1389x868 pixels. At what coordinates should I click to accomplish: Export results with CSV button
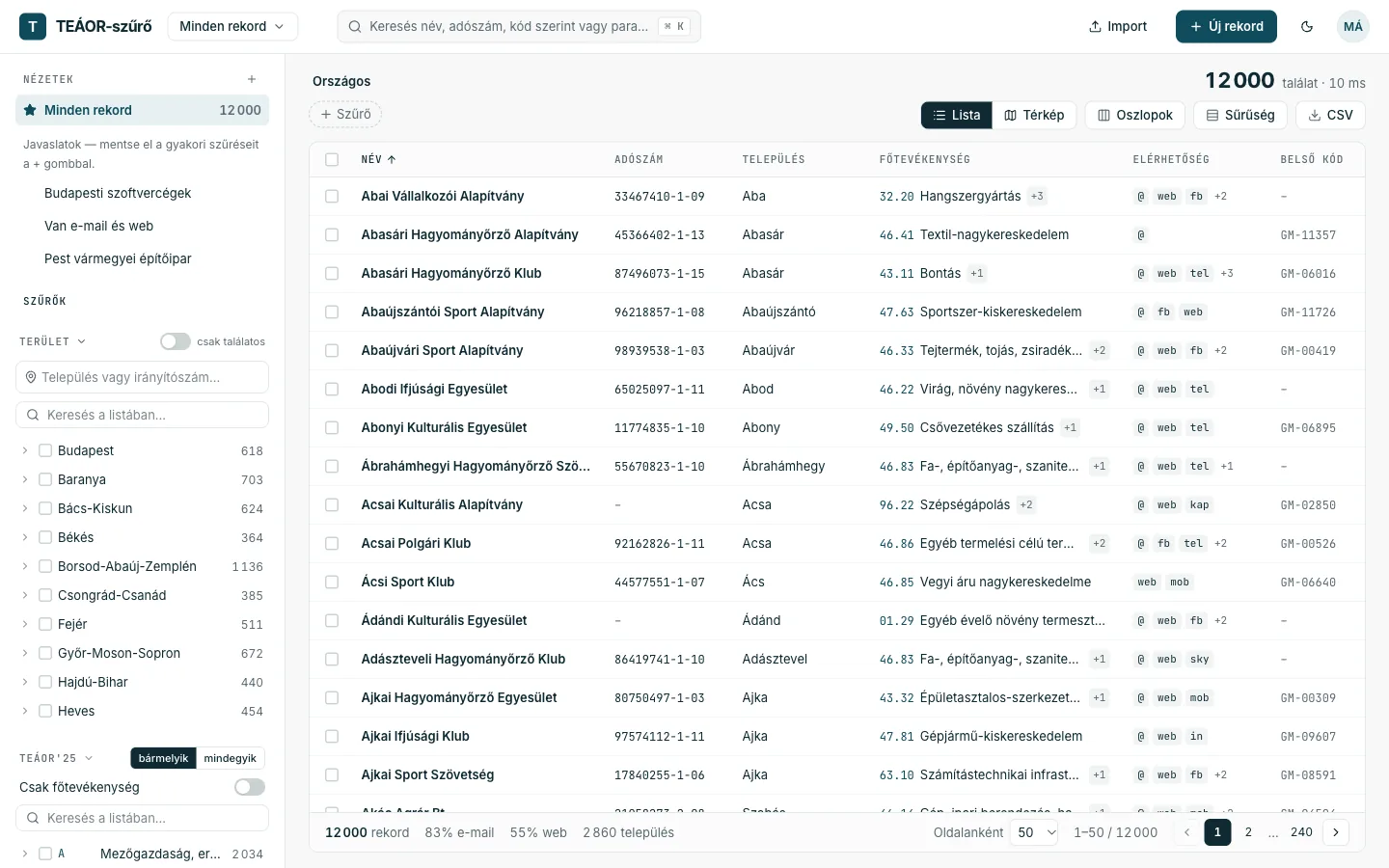pyautogui.click(x=1330, y=115)
